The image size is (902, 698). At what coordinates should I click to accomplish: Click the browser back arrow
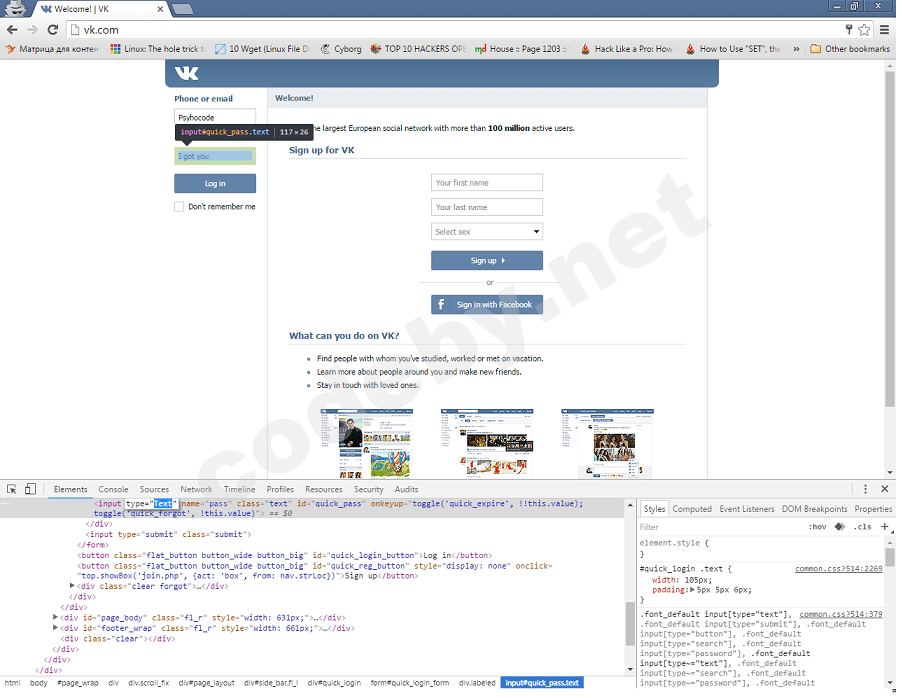[x=12, y=30]
